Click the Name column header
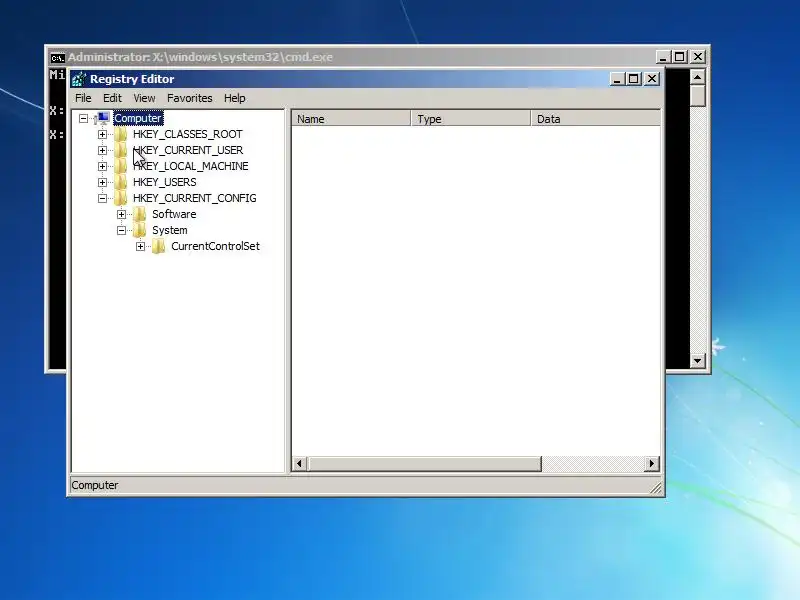This screenshot has height=600, width=800. click(352, 119)
